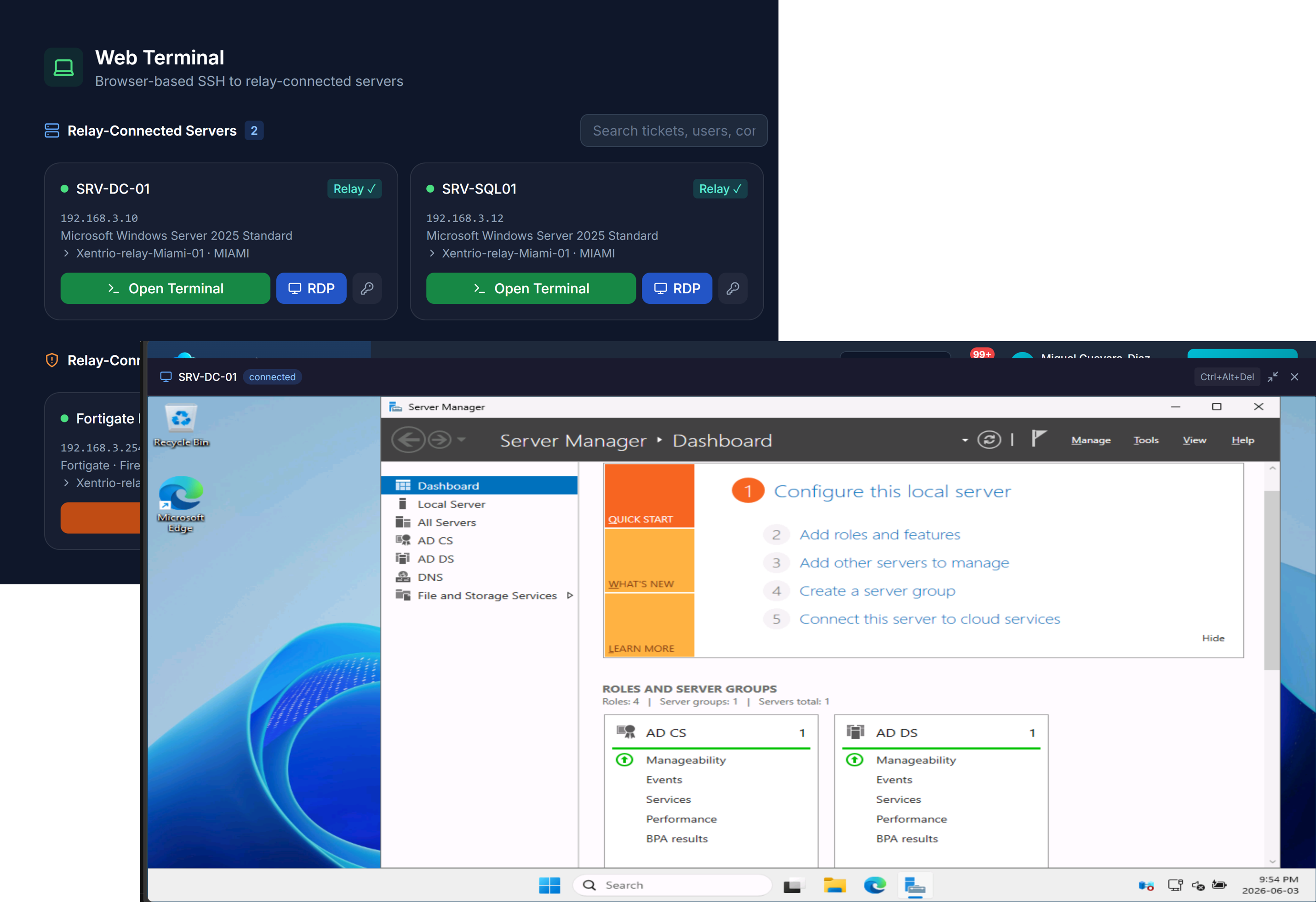The image size is (1316, 902).
Task: Click Add other servers to manage
Action: pyautogui.click(x=904, y=563)
